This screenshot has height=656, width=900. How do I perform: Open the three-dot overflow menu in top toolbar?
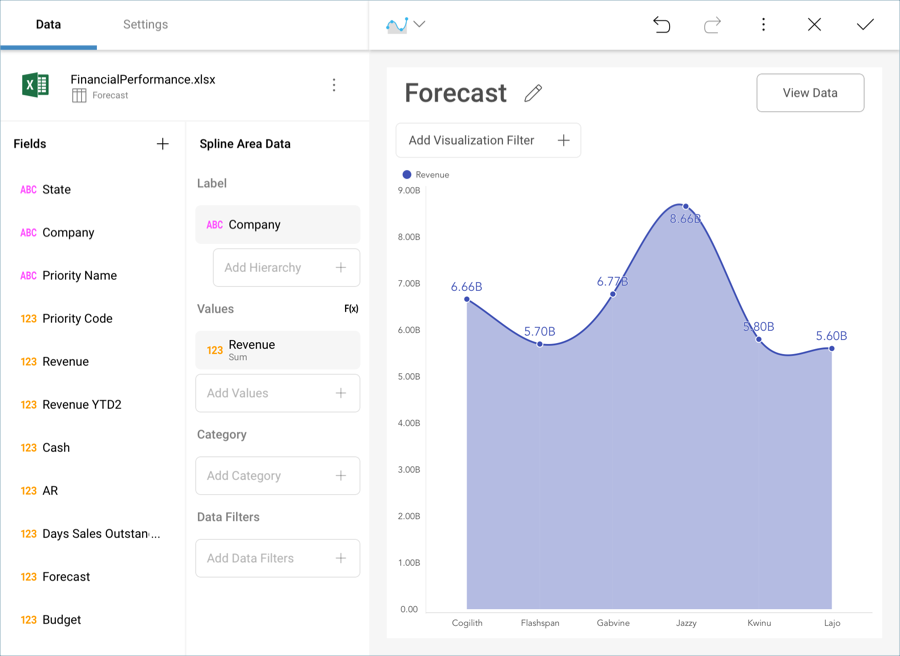(763, 25)
